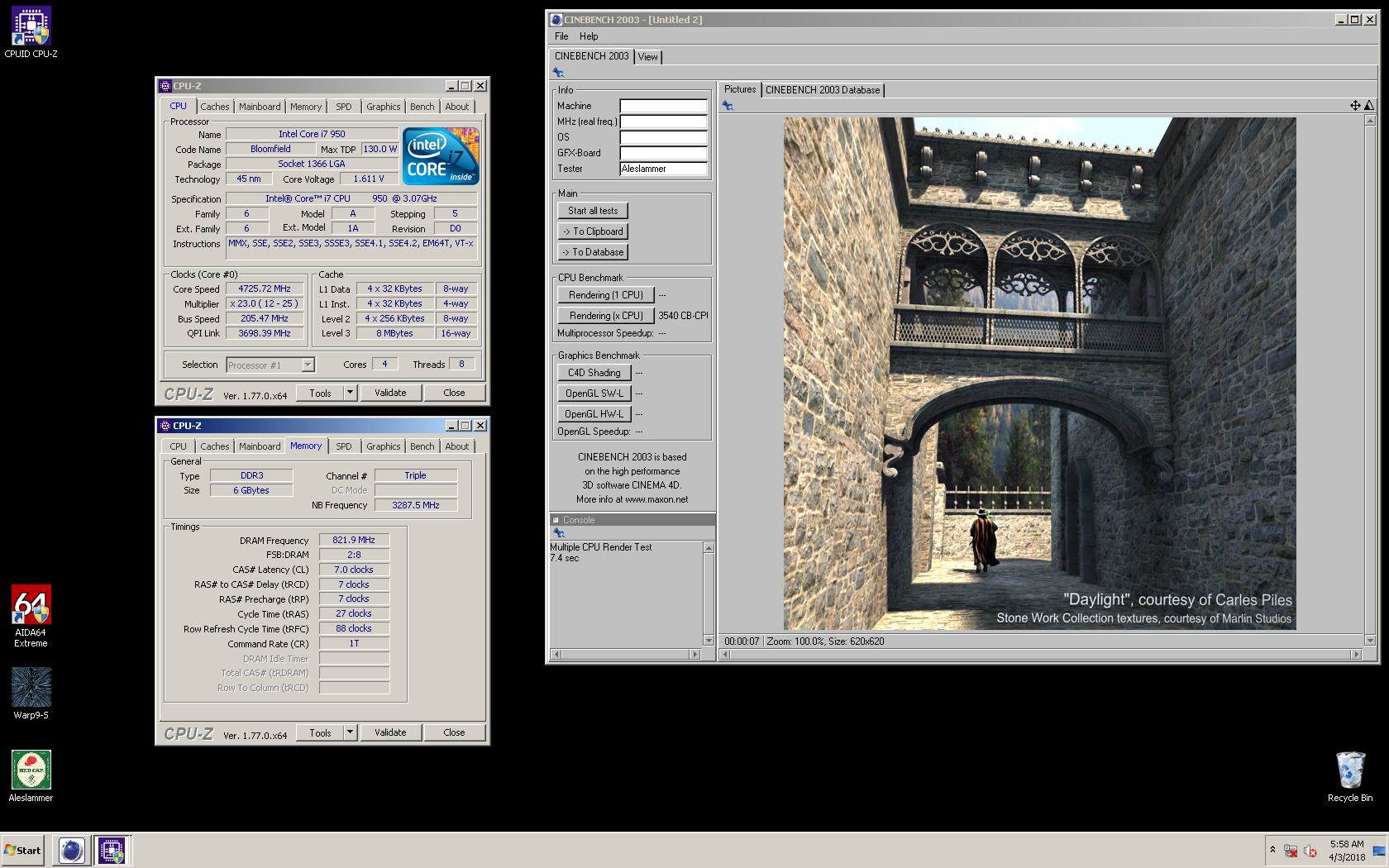This screenshot has height=868, width=1389.
Task: Open the Help menu in Cinebench
Action: (x=589, y=36)
